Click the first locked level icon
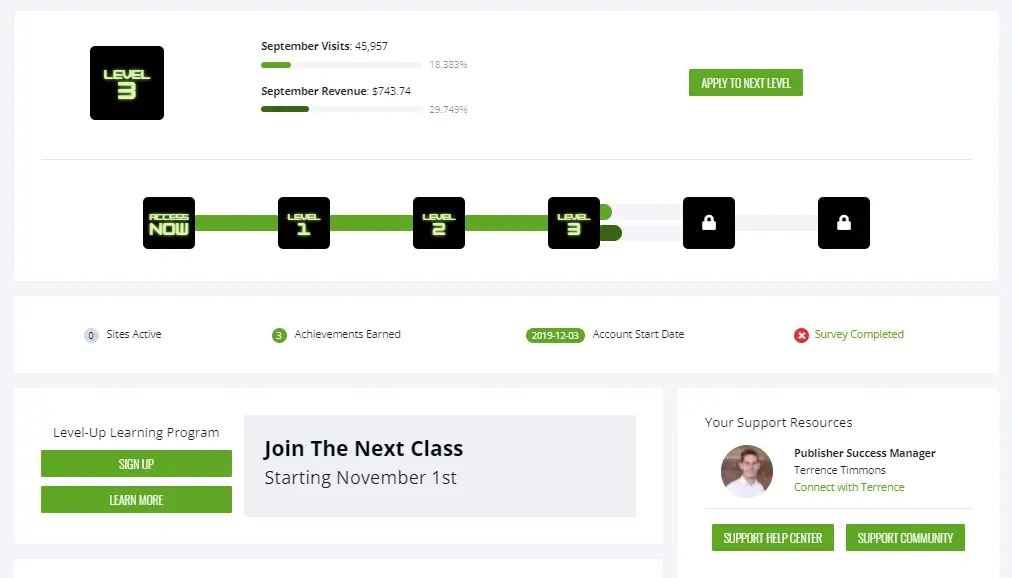This screenshot has height=578, width=1012. pos(709,223)
